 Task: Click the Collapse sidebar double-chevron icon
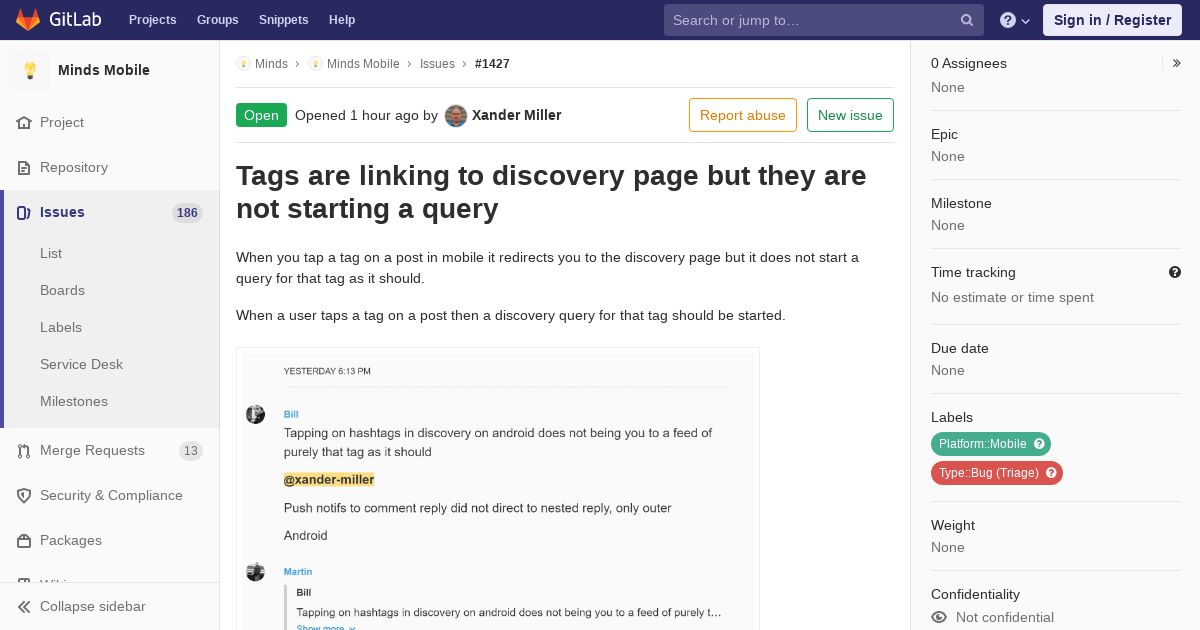[x=24, y=607]
